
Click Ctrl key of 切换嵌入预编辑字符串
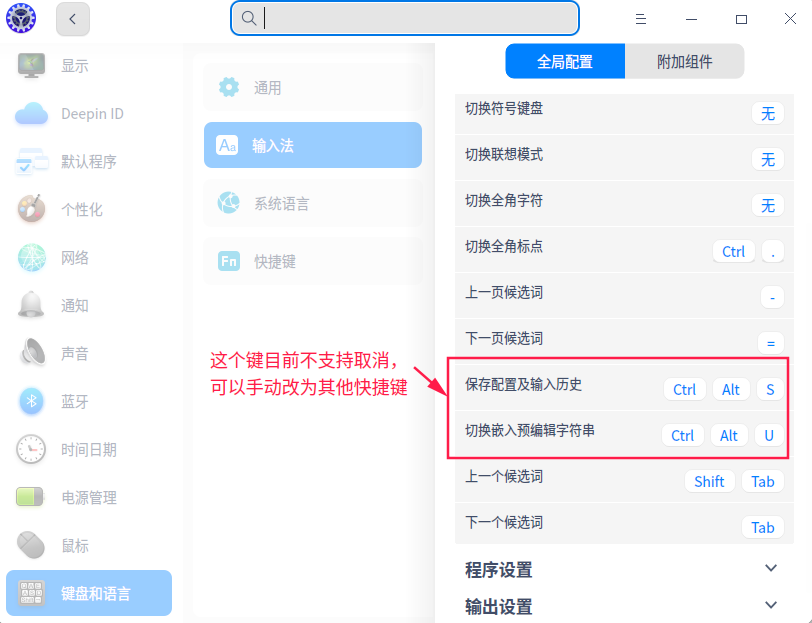click(683, 436)
